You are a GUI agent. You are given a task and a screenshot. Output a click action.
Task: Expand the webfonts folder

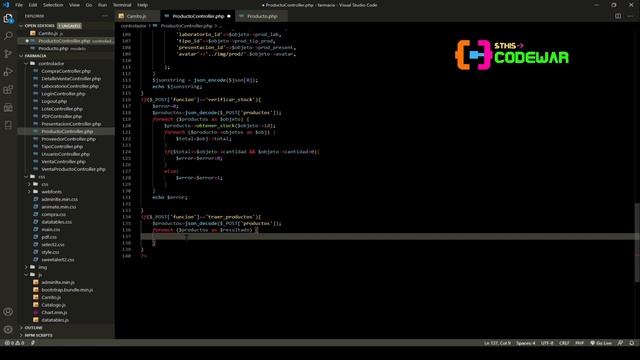[51, 192]
